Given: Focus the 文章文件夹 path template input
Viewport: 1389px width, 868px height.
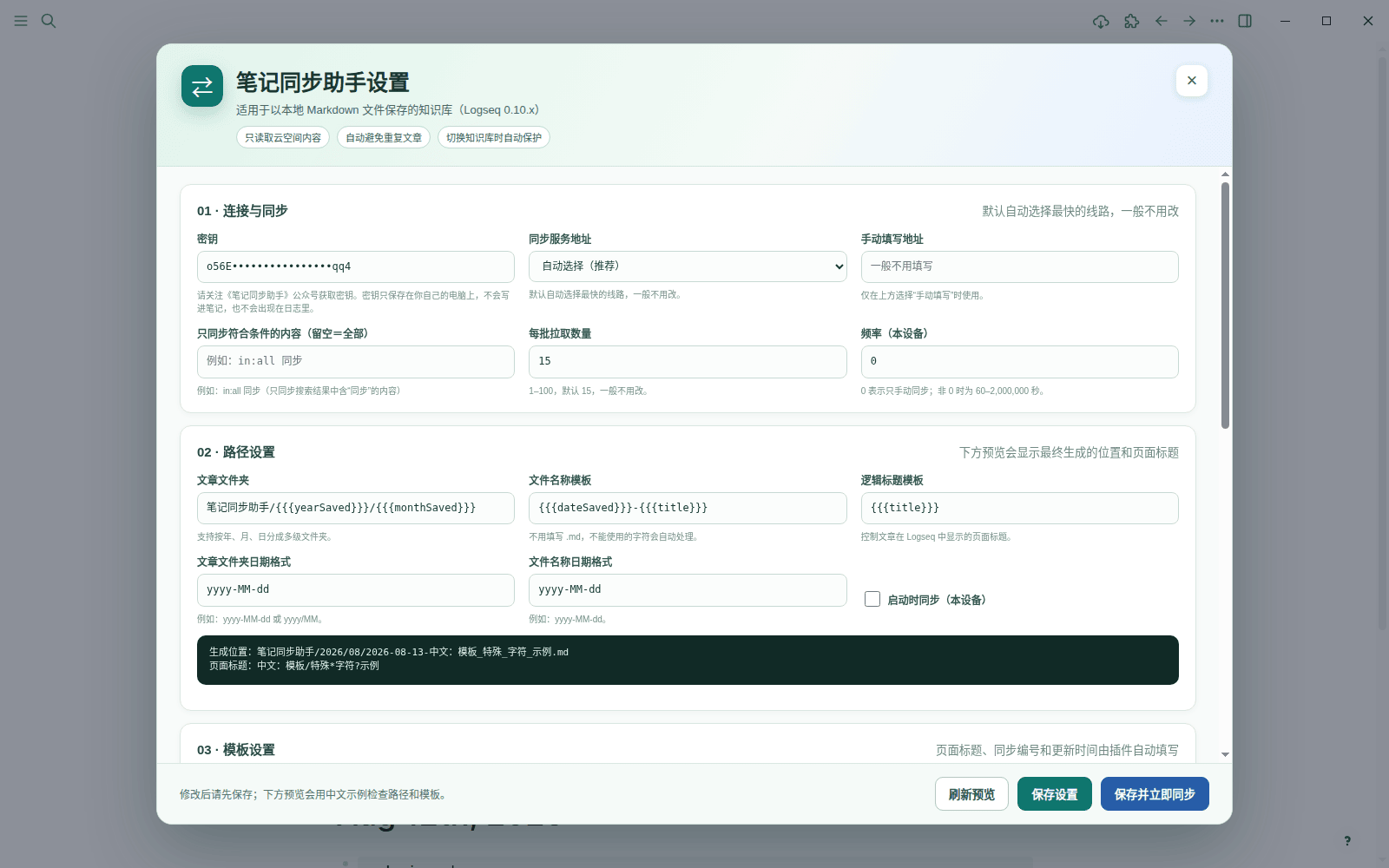Looking at the screenshot, I should coord(356,508).
